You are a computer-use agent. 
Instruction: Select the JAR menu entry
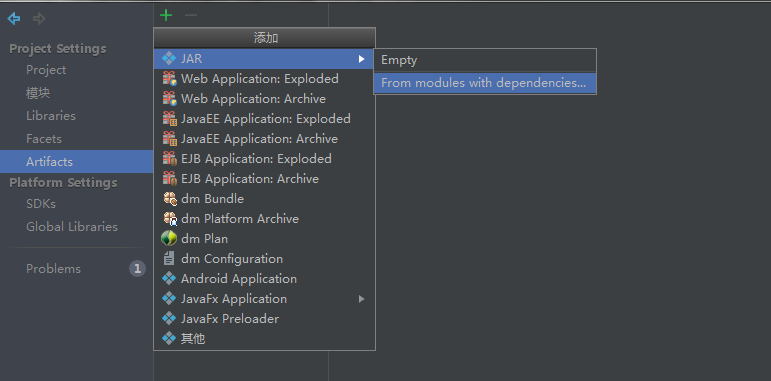point(265,59)
